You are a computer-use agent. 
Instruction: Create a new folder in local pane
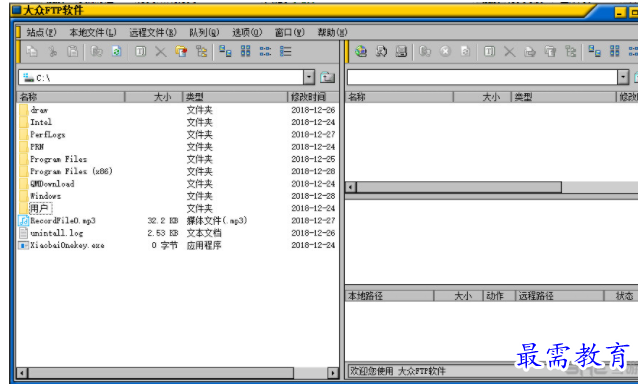click(x=181, y=52)
